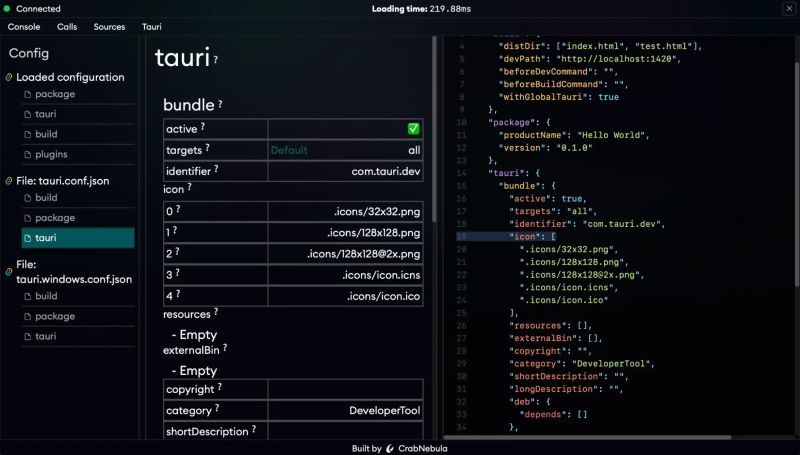Screen dimensions: 800x455
Task: Click the green Connected status dot
Action: (7, 9)
